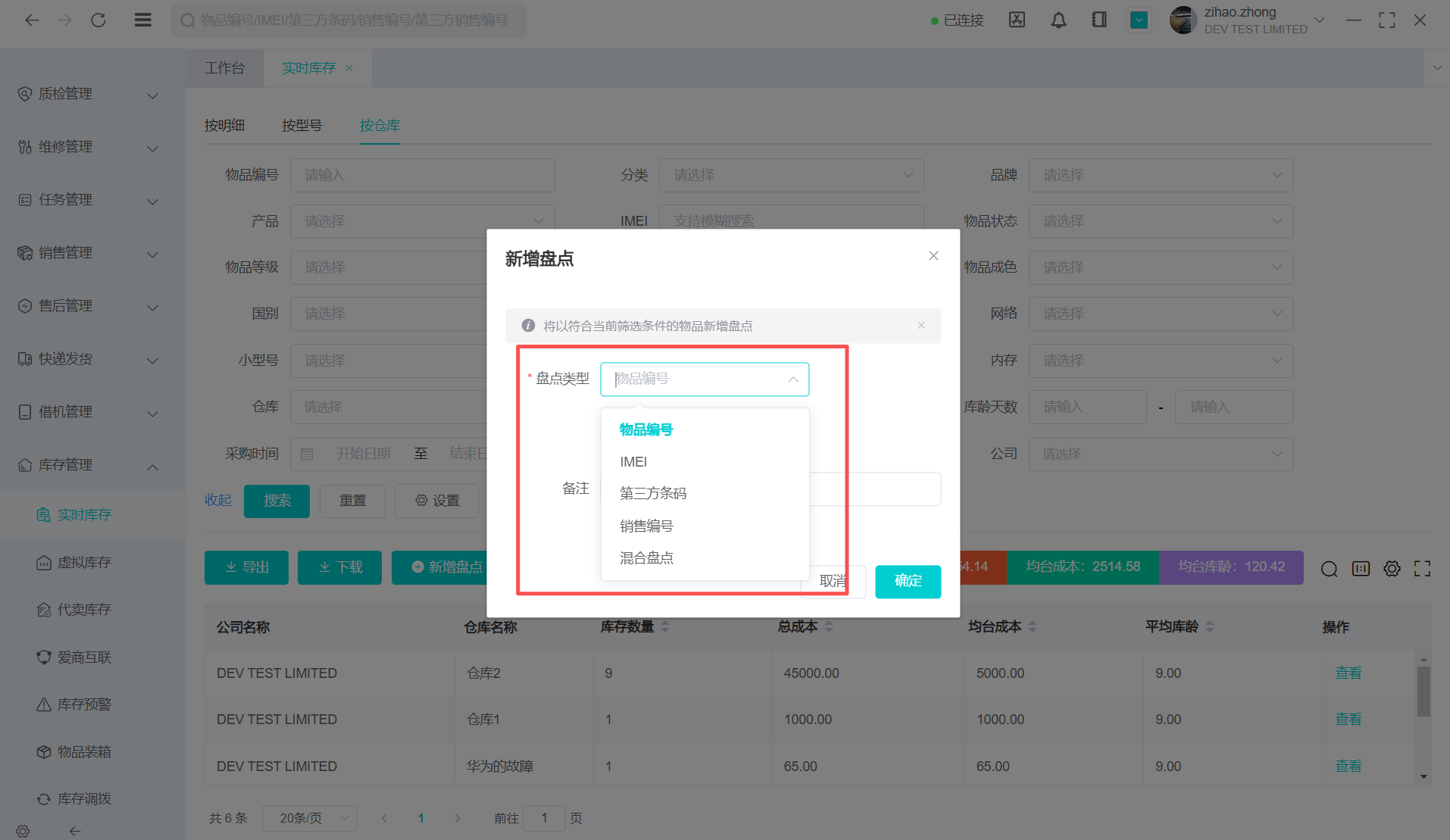This screenshot has width=1450, height=840.
Task: Choose 混合盘点 option
Action: (646, 558)
